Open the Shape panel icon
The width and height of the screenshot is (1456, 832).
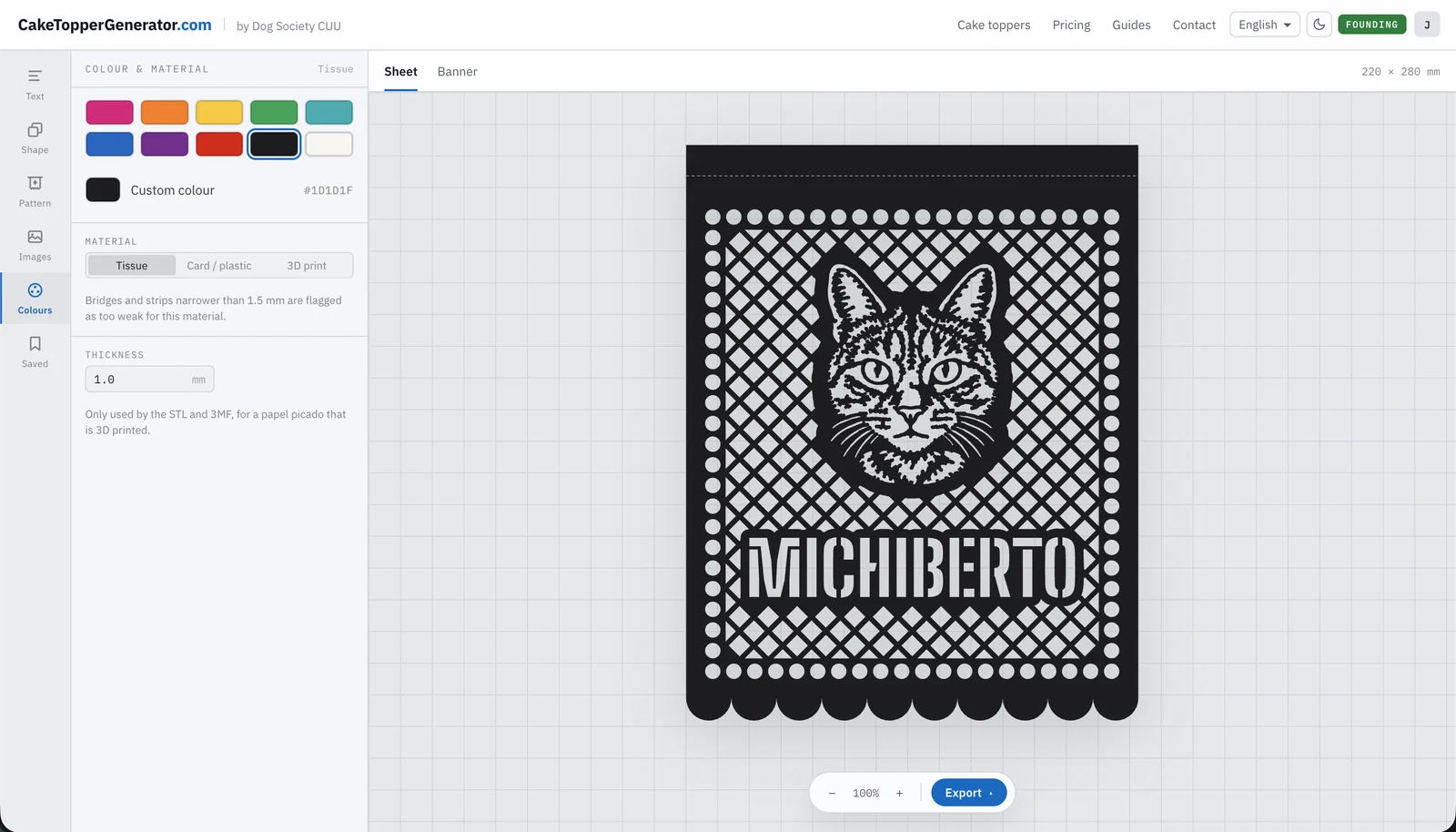(x=35, y=137)
